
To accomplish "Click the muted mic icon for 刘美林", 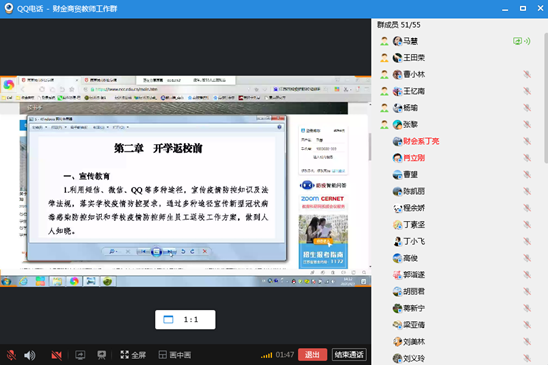I will [527, 341].
